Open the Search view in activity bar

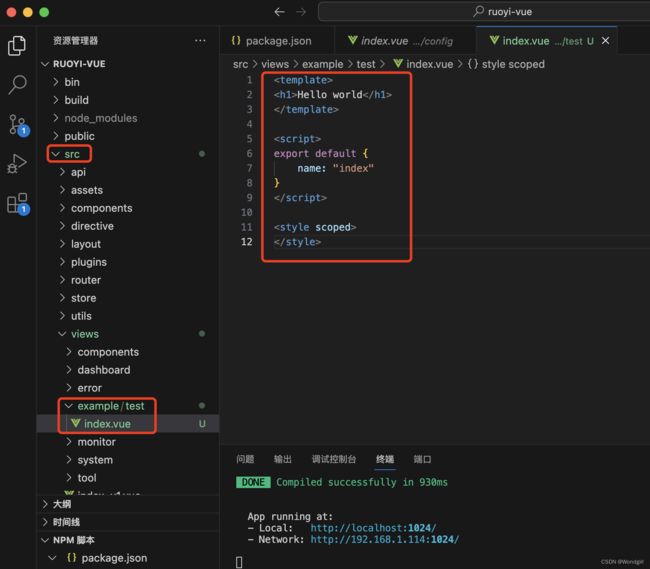(x=17, y=85)
